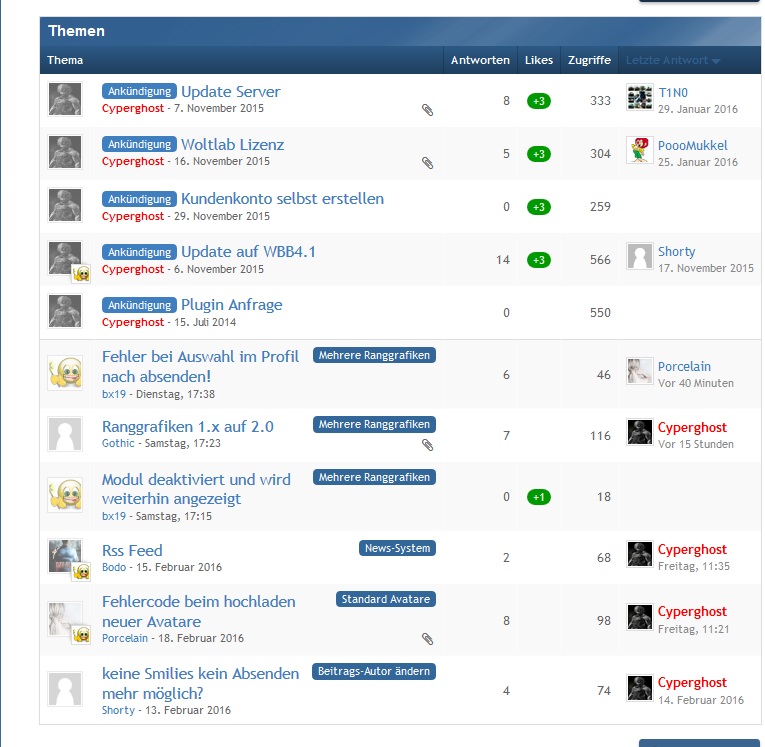Open the Kundenkonto selbst erstellen thread
765x747 pixels.
coord(282,199)
